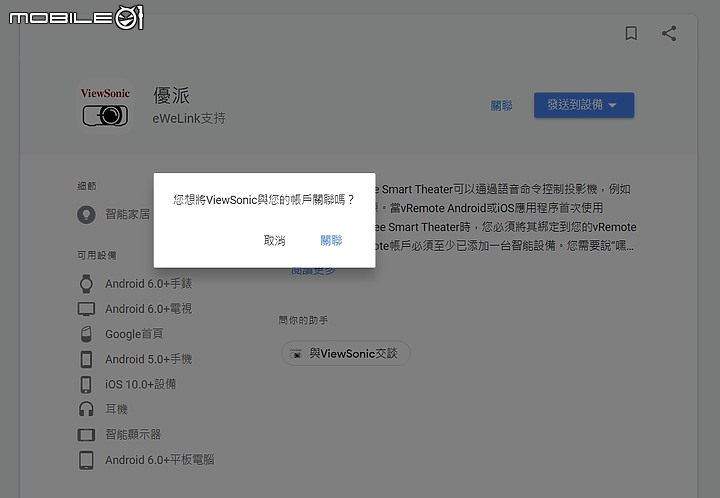The image size is (720, 498).
Task: Click the tablet icon for Android 6.0+平板電腦
Action: pyautogui.click(x=86, y=460)
